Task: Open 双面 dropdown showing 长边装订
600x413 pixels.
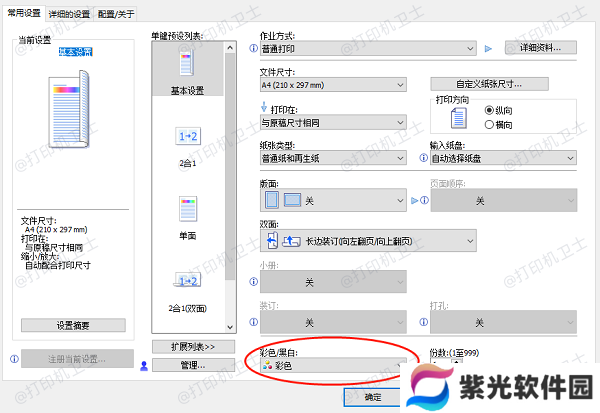Action: click(x=368, y=241)
